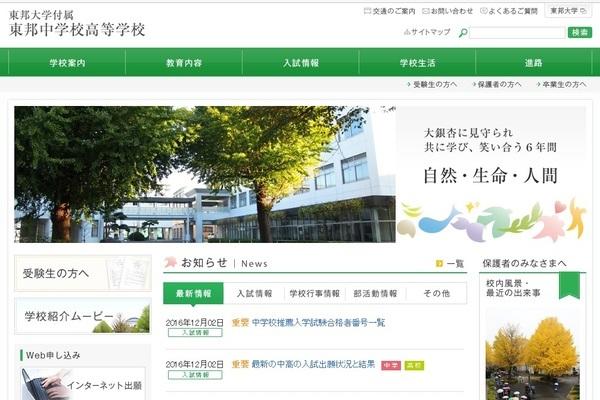Viewport: 600px width, 400px height.
Task: Expand the 進路 navigation menu
Action: point(533,63)
